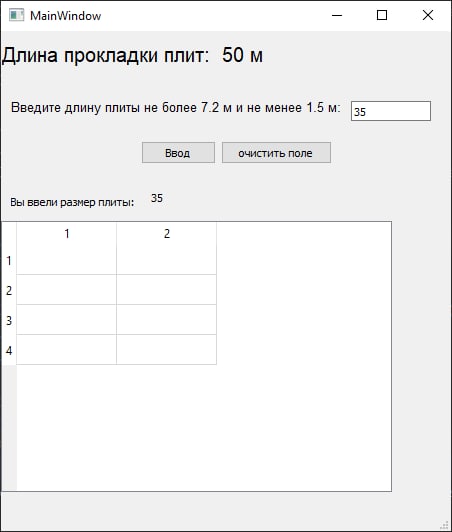Click the 'Вы ввели размер плиты:' label
The width and height of the screenshot is (452, 532).
(72, 203)
